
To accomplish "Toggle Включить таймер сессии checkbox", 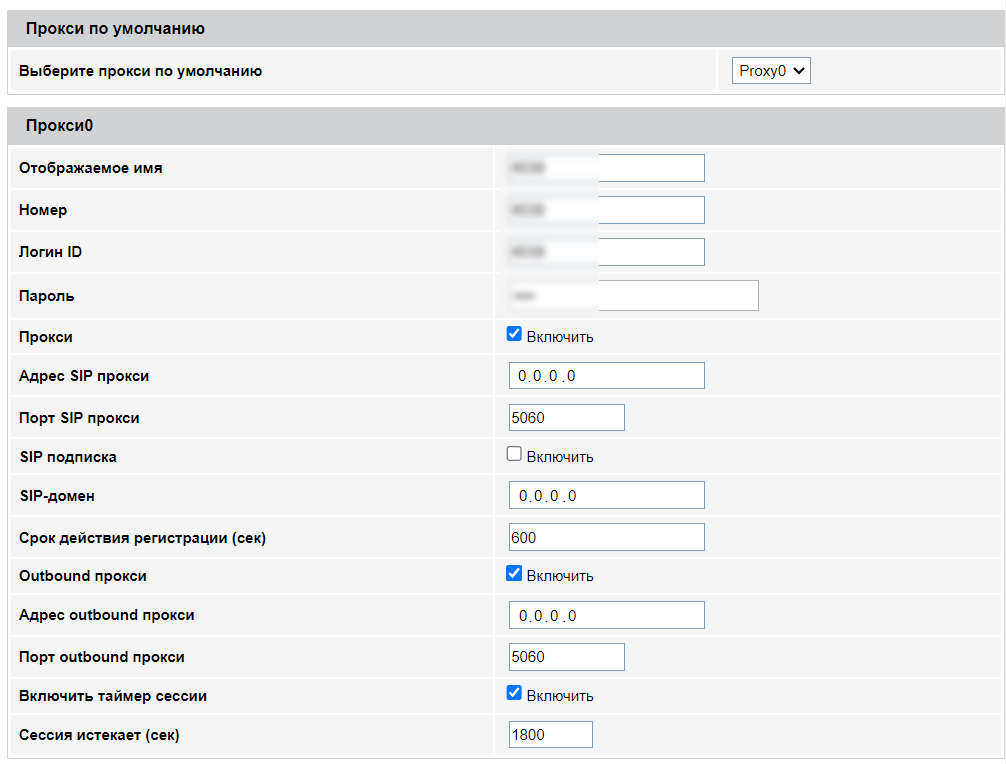I will (x=514, y=693).
